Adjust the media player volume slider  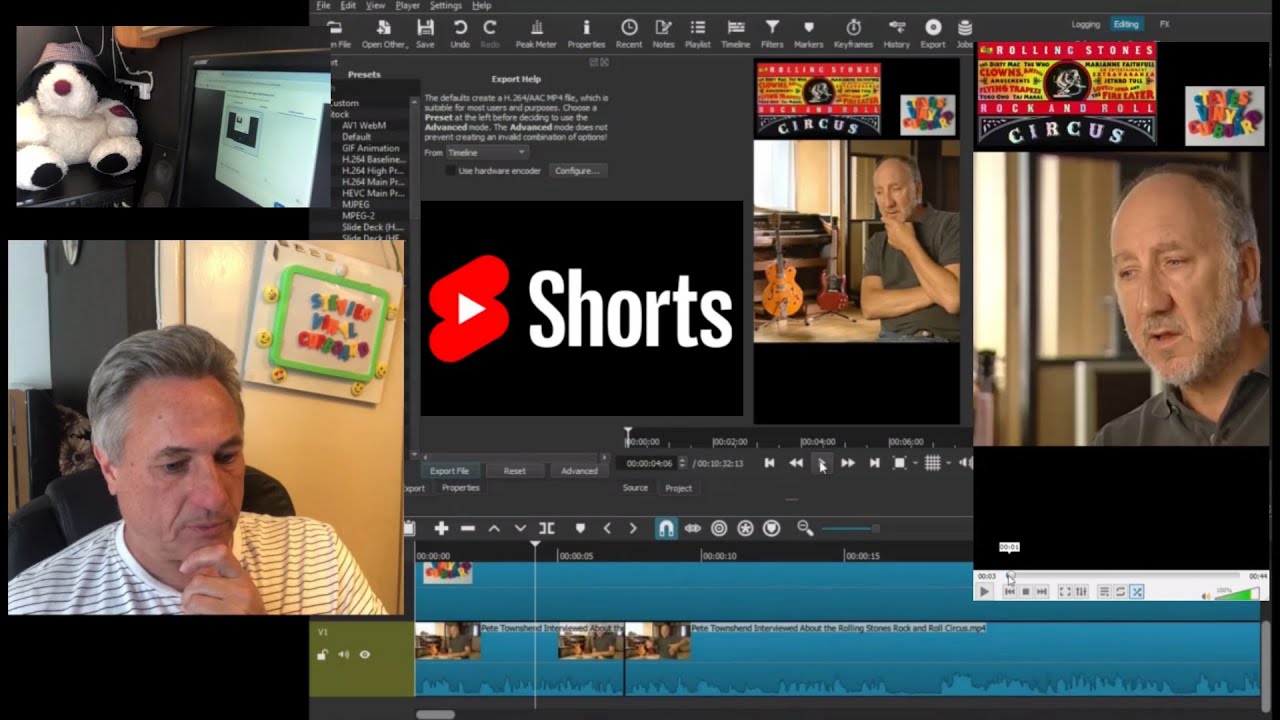click(x=1238, y=594)
